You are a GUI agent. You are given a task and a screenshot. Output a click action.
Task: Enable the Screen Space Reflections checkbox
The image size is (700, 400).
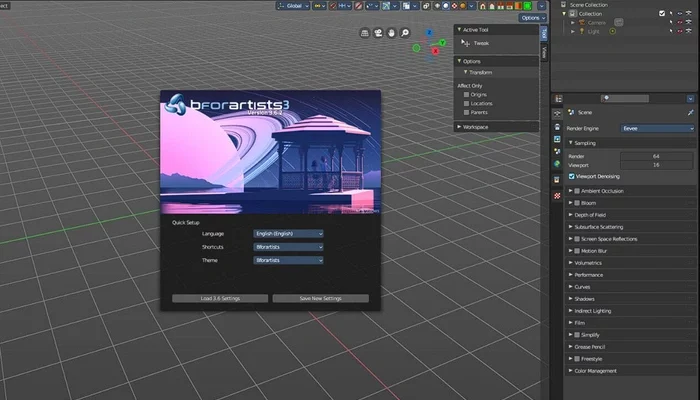pos(577,239)
